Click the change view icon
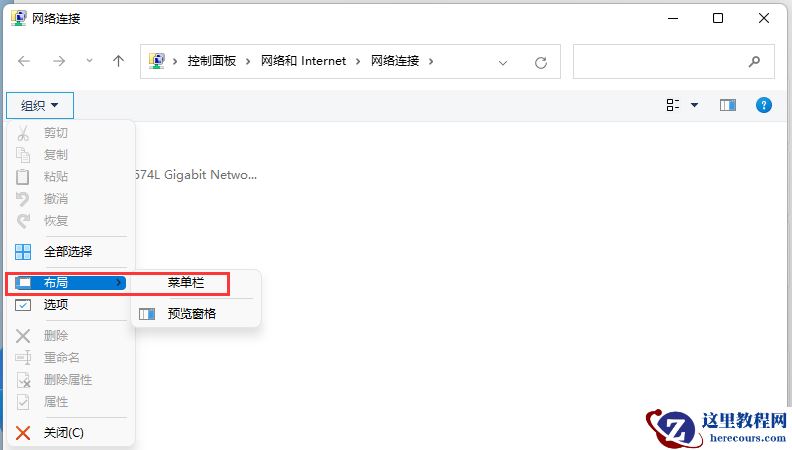Viewport: 792px width, 450px height. click(673, 105)
